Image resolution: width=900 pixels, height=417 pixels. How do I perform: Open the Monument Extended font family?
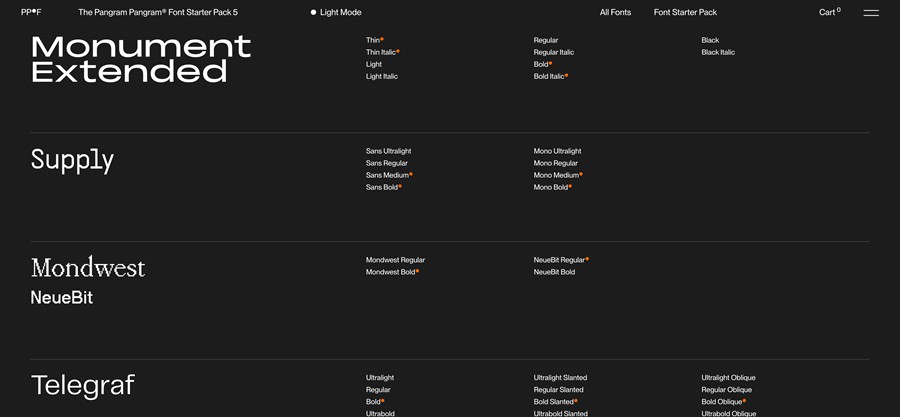(141, 59)
